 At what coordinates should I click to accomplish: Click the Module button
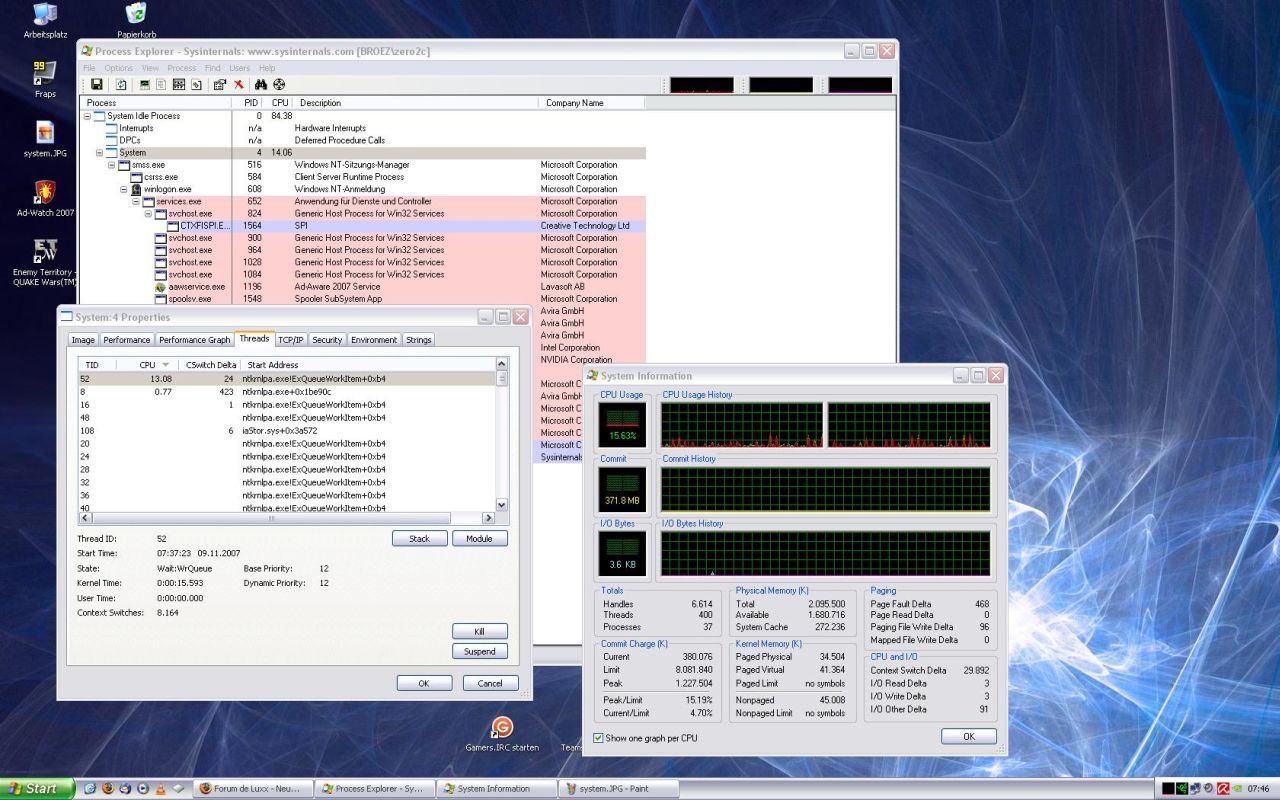tap(480, 538)
